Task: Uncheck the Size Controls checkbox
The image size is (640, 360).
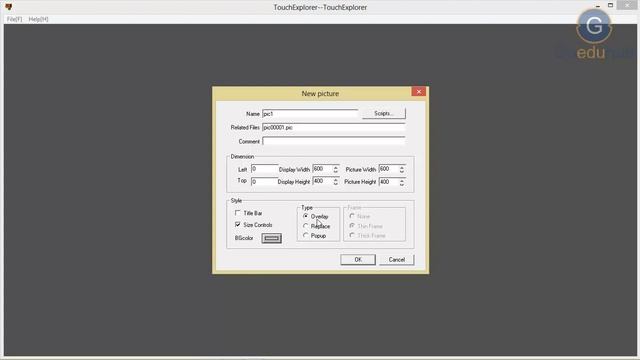Action: [238, 224]
